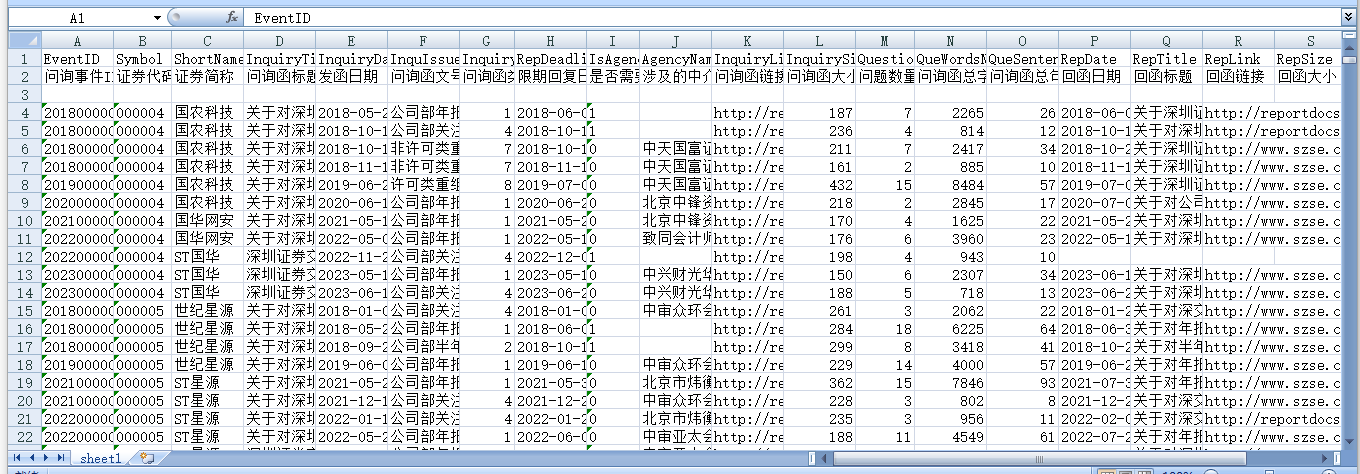1360x474 pixels.
Task: Click the cell with value 7846
Action: 950,383
